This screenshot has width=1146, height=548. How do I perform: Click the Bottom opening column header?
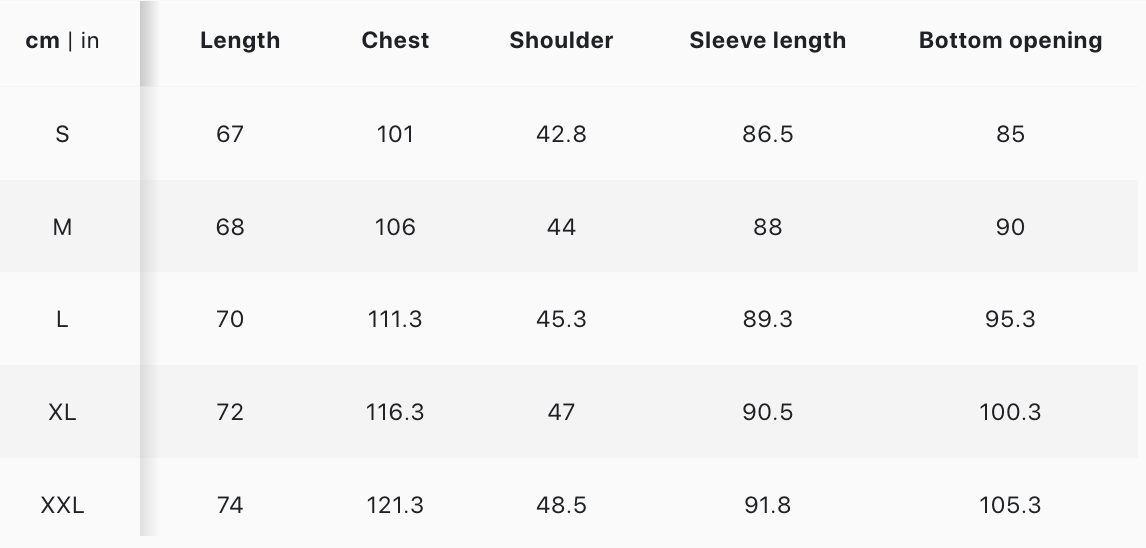click(x=1010, y=41)
